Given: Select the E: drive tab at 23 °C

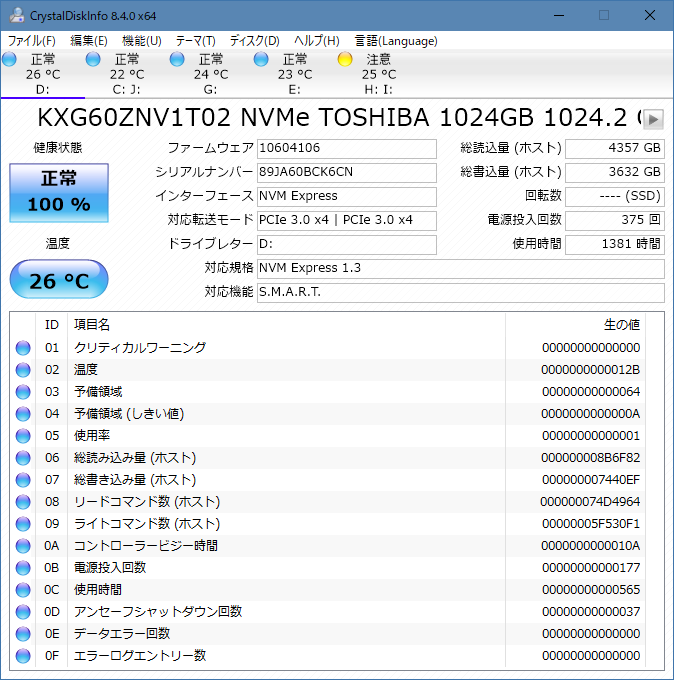Looking at the screenshot, I should pos(295,74).
